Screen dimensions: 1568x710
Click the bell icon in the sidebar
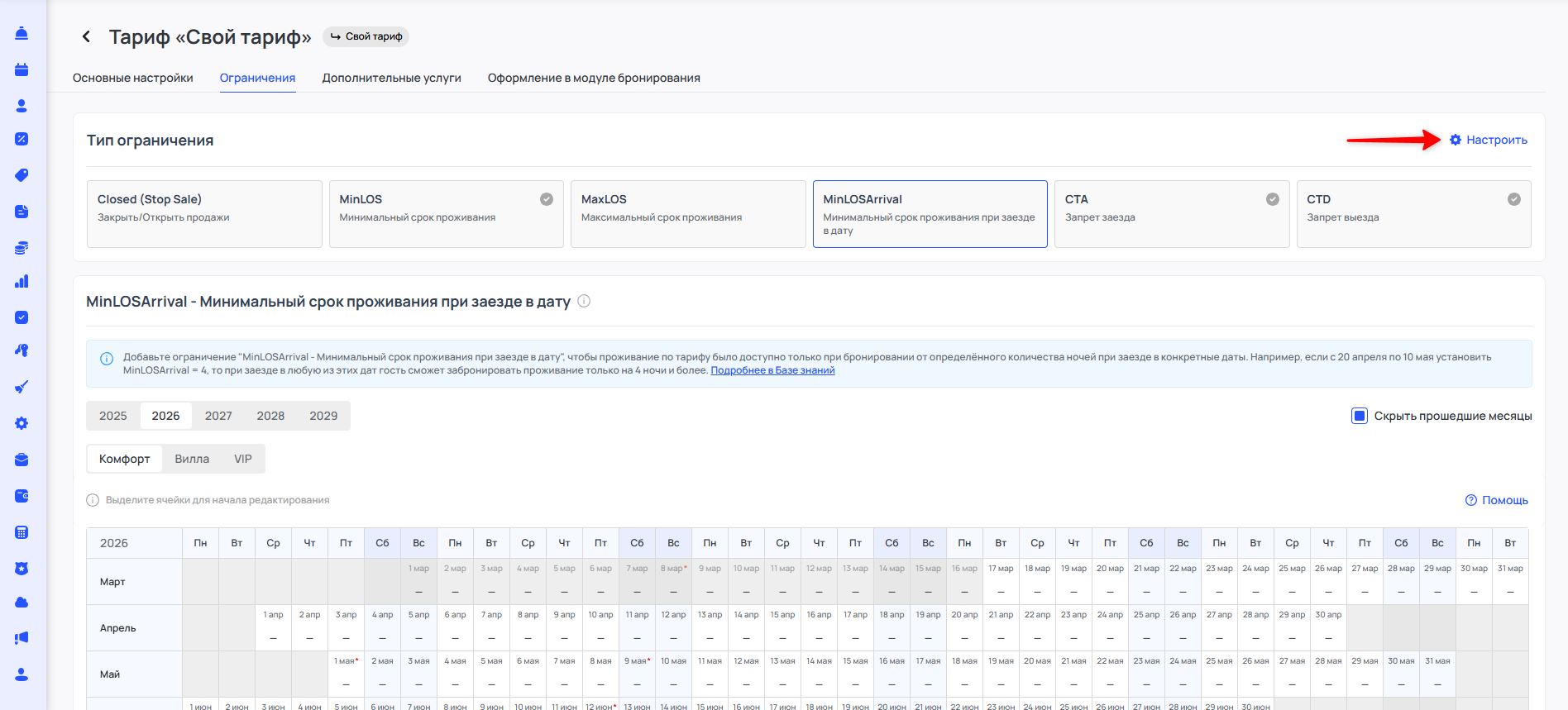[x=22, y=33]
